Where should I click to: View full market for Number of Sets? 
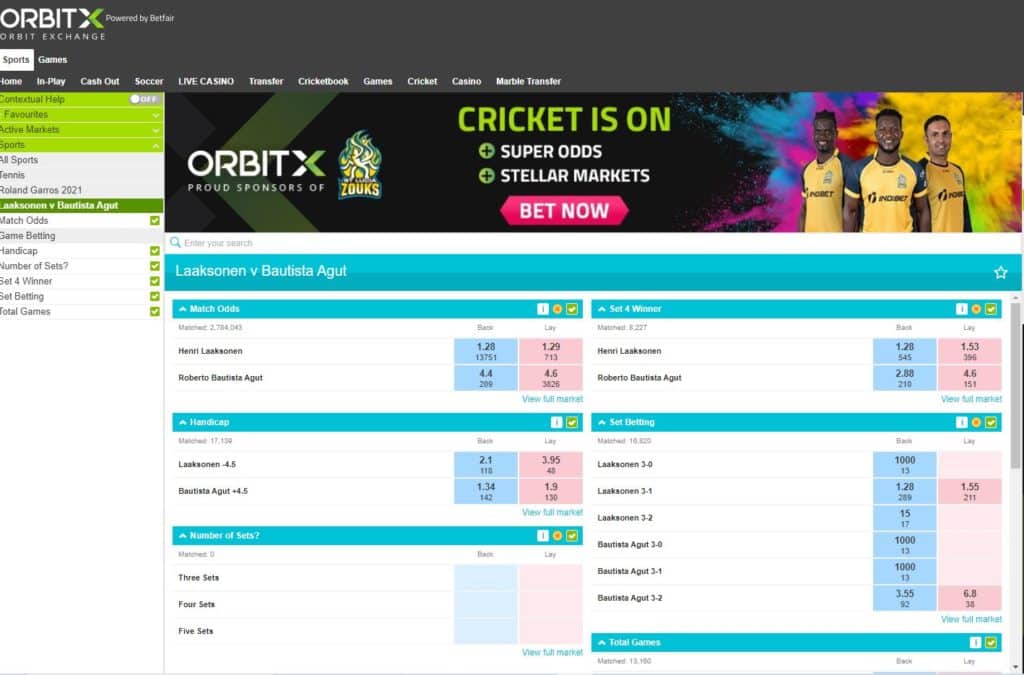(552, 652)
